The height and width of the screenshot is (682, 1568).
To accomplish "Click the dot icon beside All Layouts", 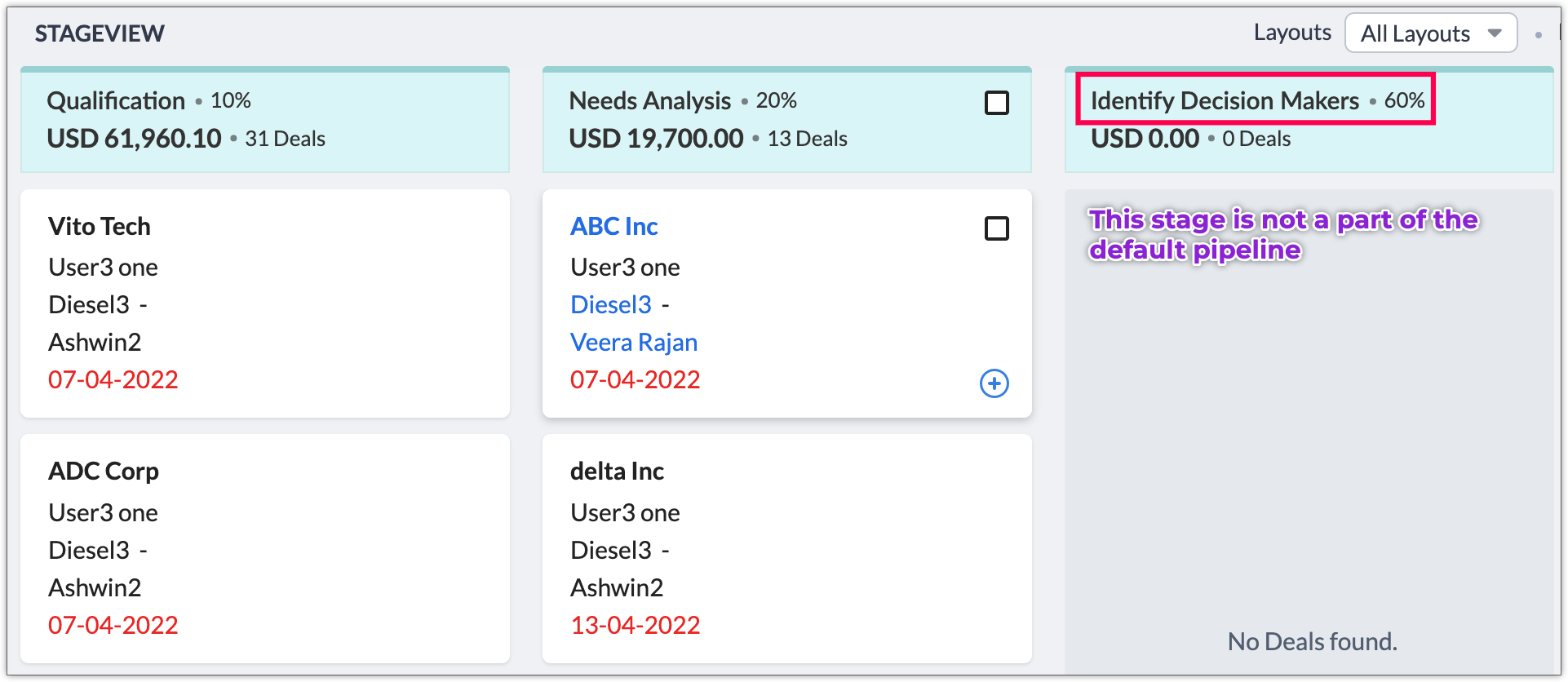I will (1538, 35).
